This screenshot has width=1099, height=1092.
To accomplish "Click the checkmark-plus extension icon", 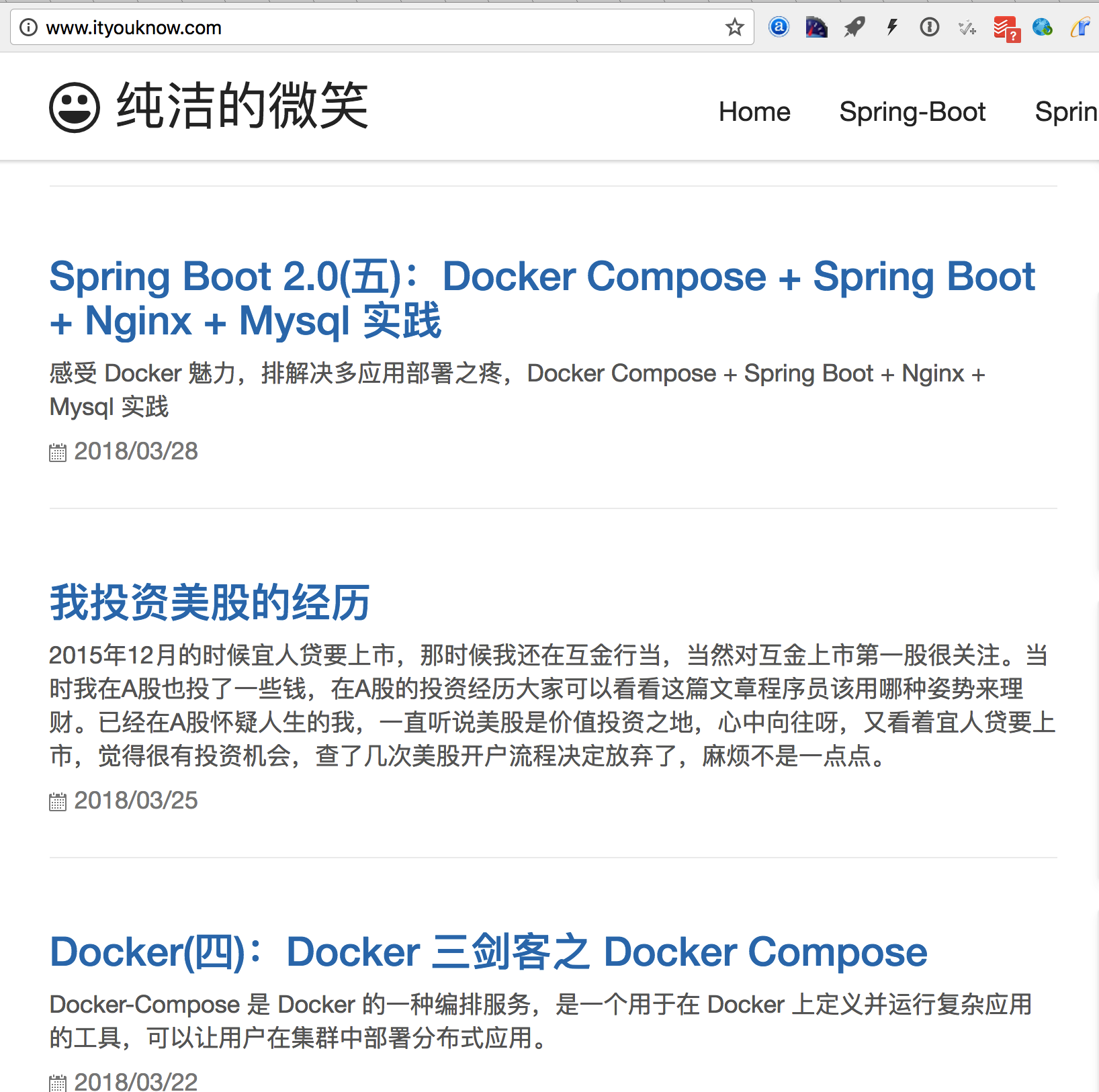I will [967, 27].
